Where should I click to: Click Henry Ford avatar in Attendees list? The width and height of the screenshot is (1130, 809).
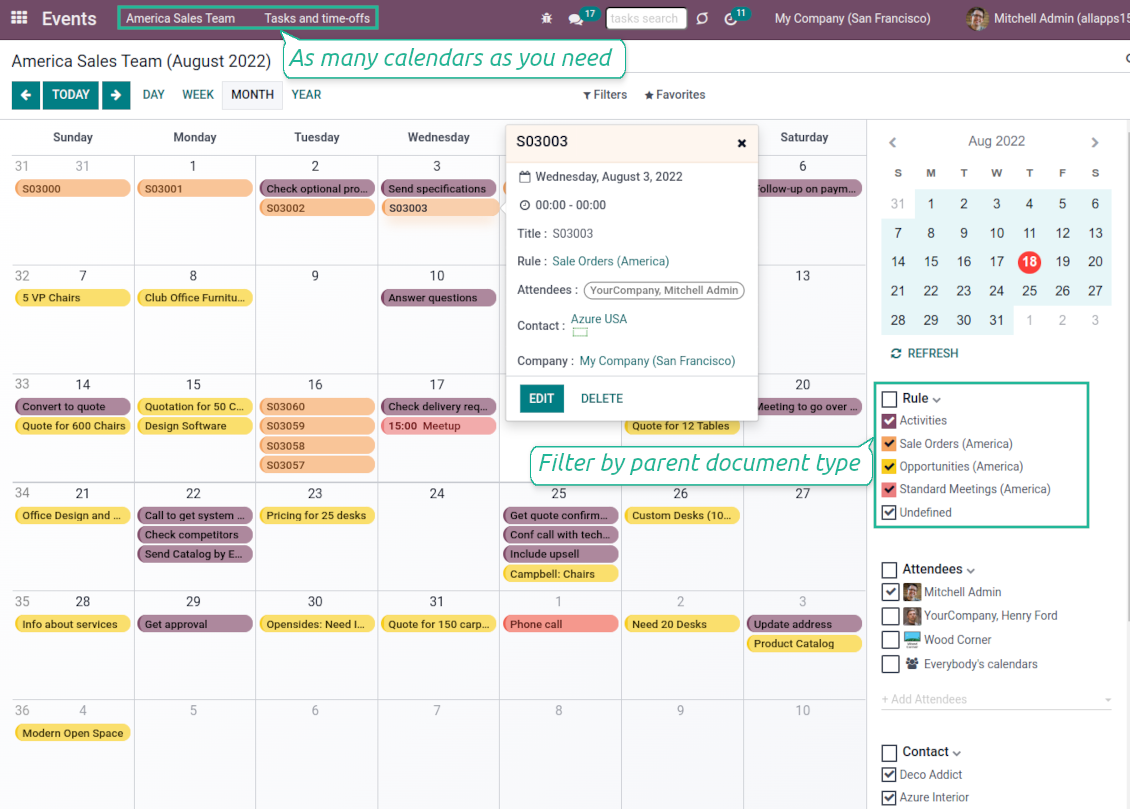tap(912, 616)
